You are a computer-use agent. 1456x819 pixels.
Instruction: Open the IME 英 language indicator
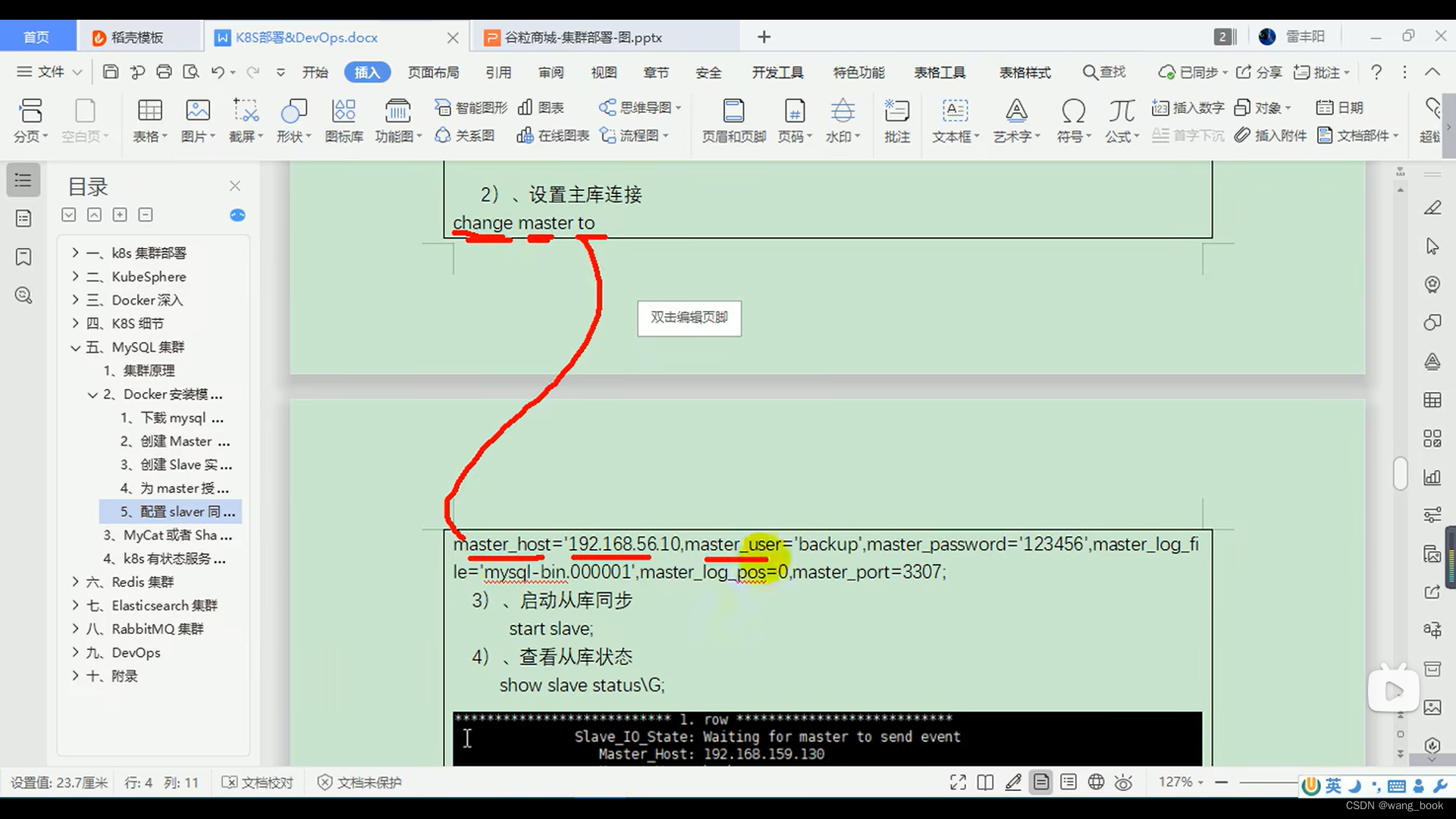(1333, 786)
